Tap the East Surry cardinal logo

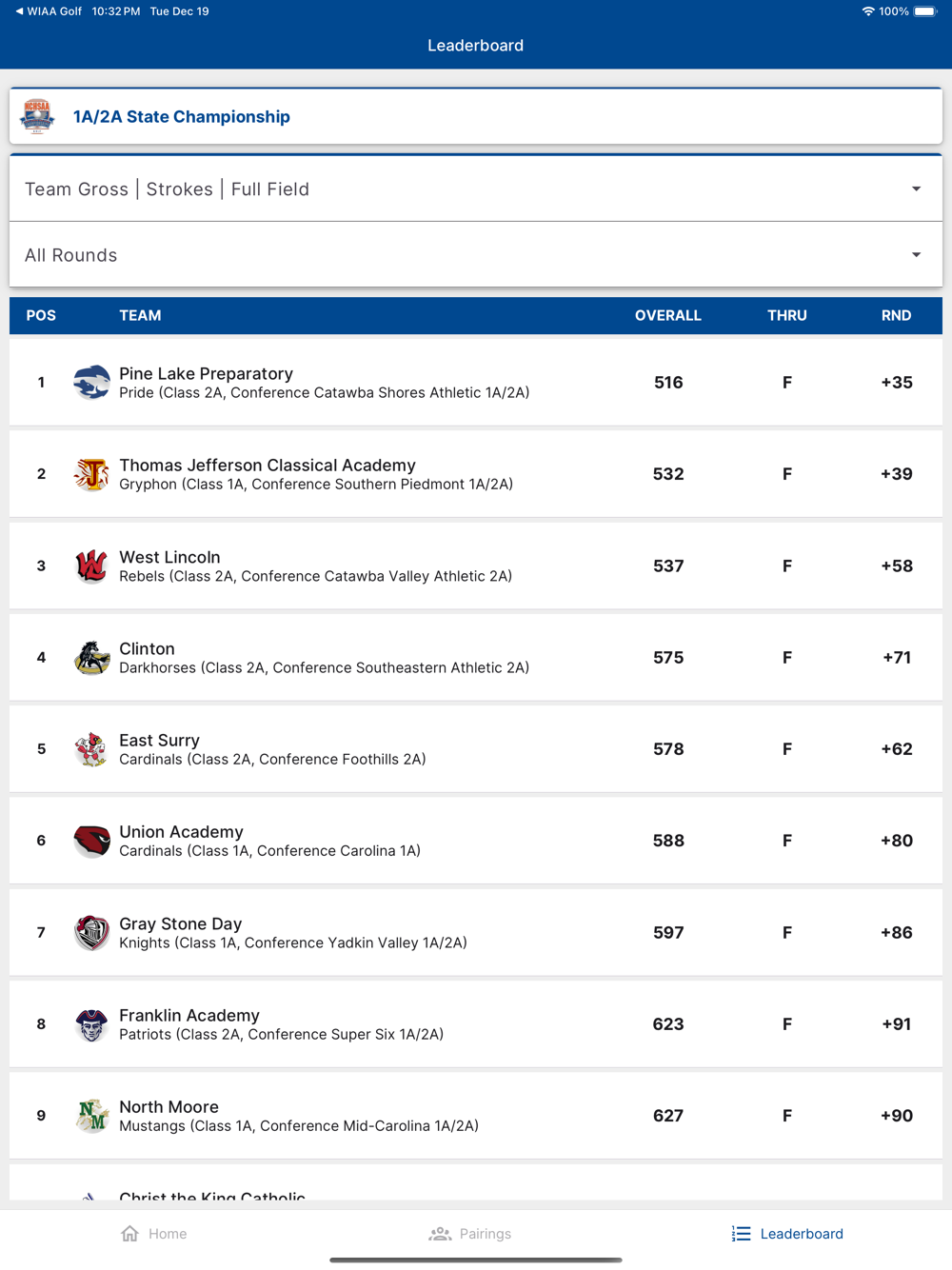91,749
